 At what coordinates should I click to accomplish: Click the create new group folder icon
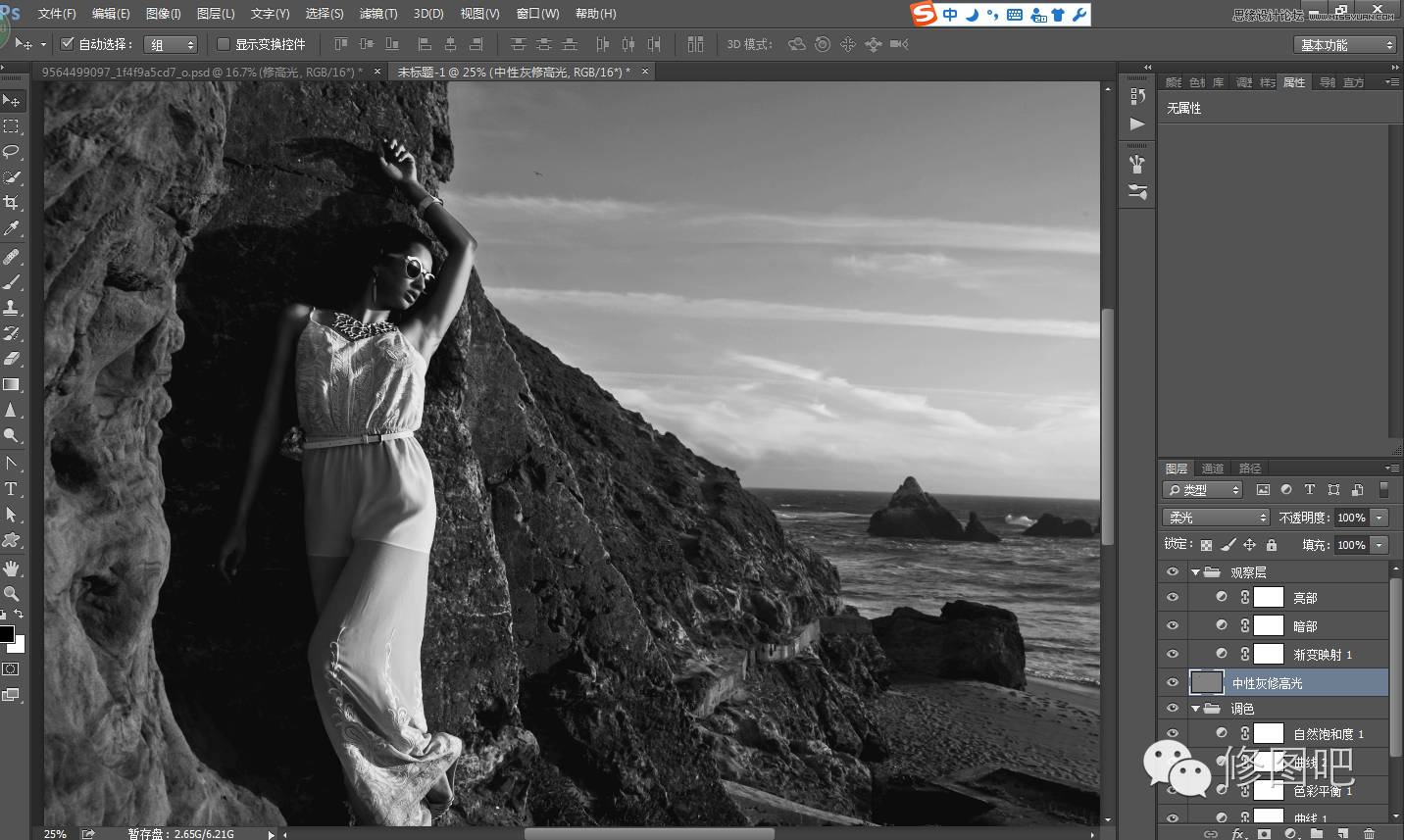pos(1317,834)
